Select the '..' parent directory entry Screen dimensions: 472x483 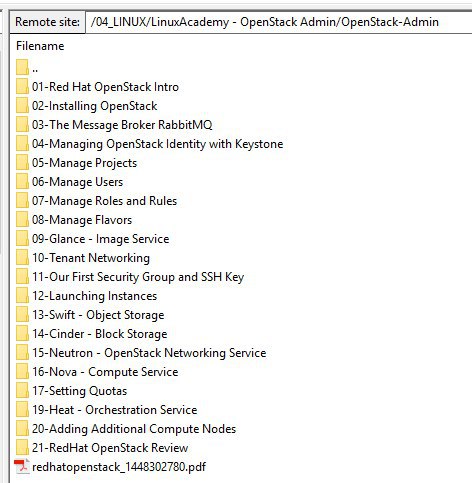click(35, 69)
